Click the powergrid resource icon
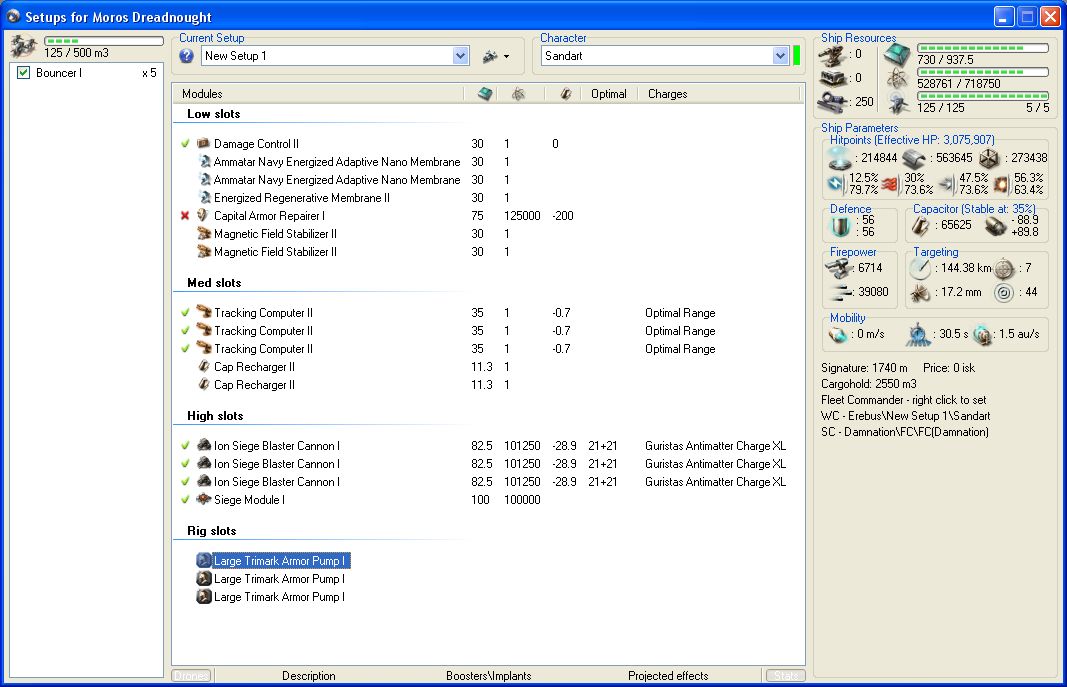 (897, 79)
